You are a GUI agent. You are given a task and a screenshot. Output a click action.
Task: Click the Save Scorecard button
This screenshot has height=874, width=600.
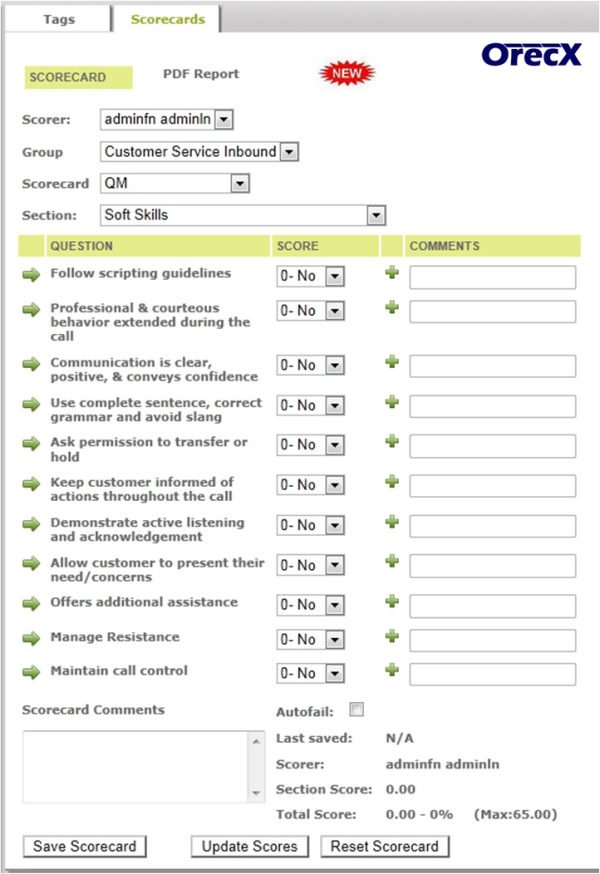point(85,846)
